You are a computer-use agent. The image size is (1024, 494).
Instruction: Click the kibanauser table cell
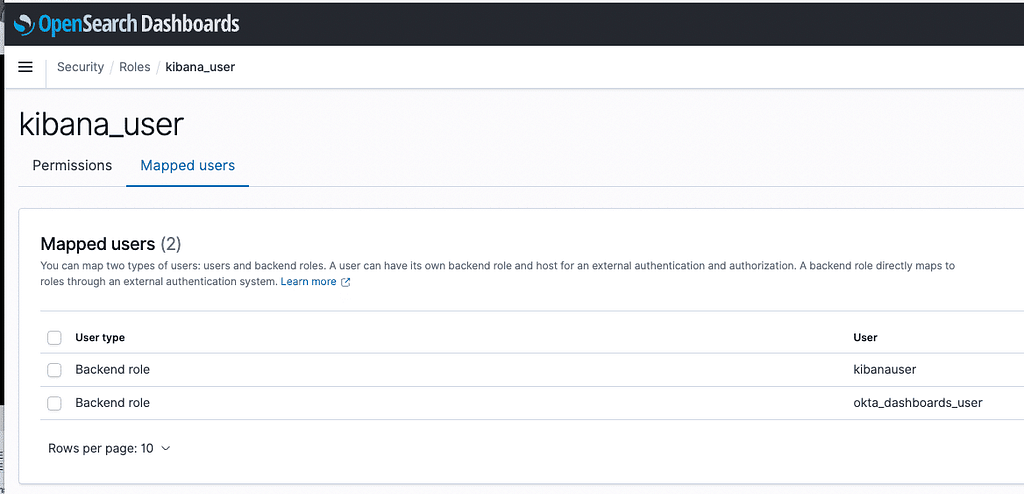coord(885,370)
